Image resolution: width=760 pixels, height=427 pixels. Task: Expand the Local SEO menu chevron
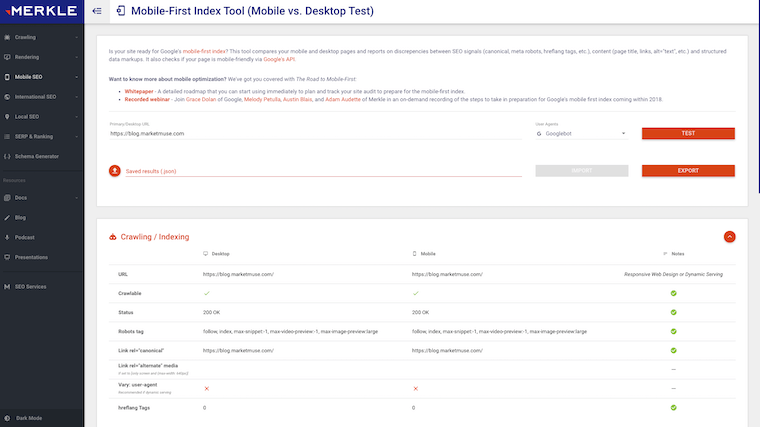click(77, 117)
